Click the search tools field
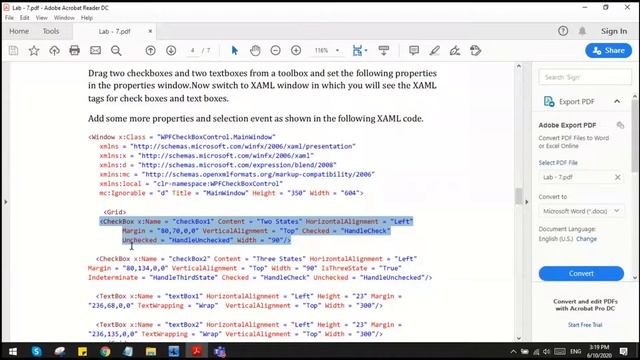 pos(585,77)
